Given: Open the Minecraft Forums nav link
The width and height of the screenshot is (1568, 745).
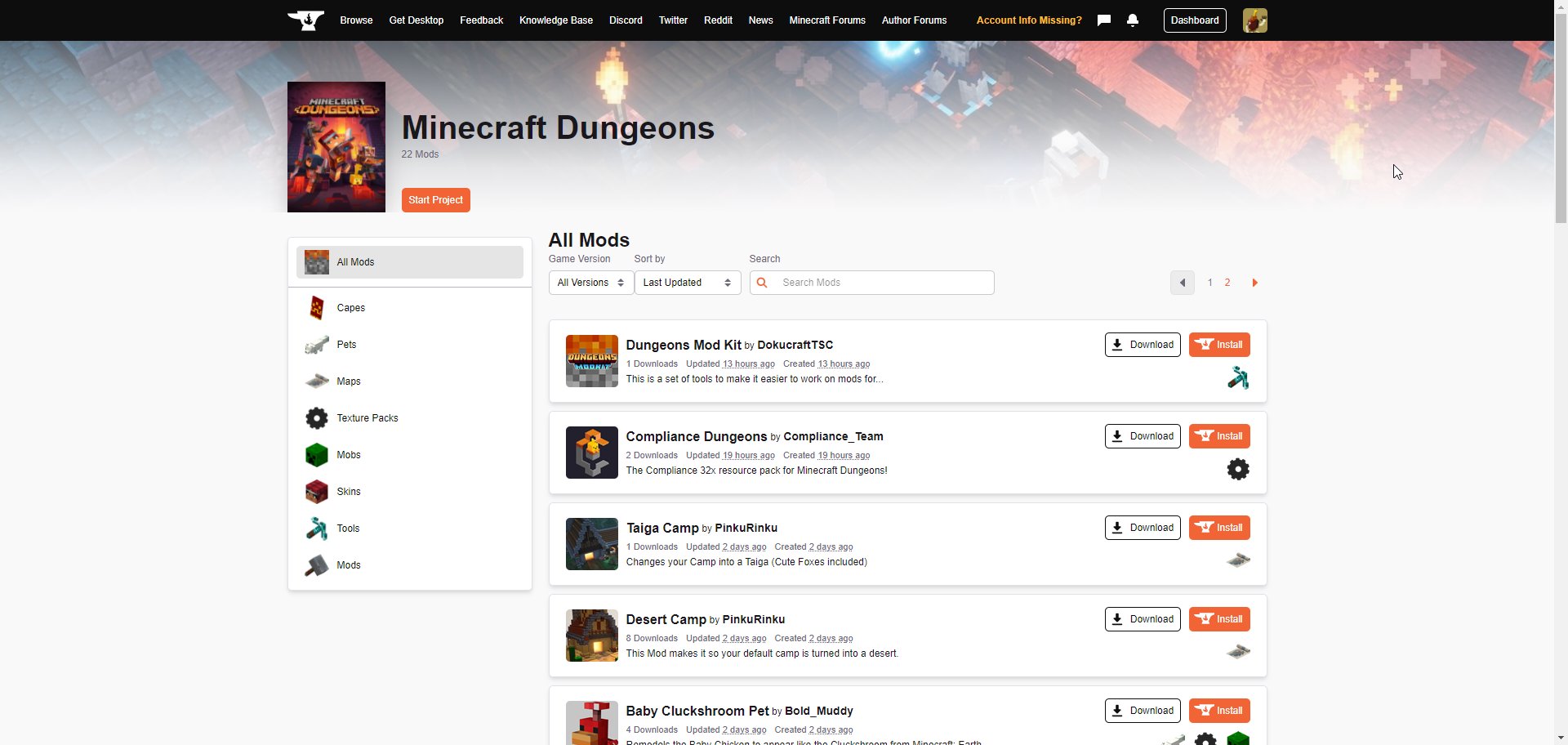Looking at the screenshot, I should [827, 20].
